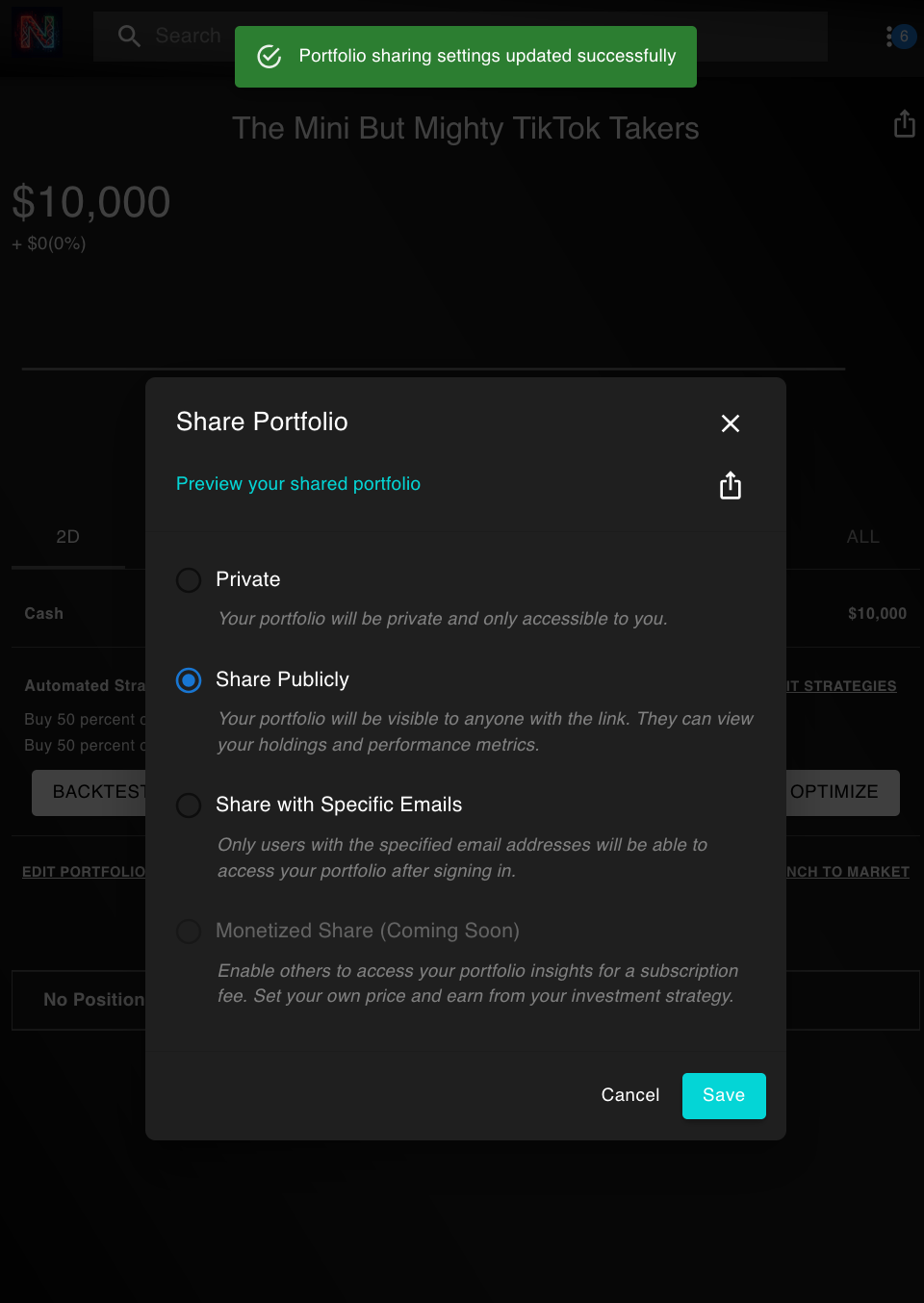Open the EDIT PORTFOLIO link
This screenshot has height=1303, width=924.
coord(84,872)
